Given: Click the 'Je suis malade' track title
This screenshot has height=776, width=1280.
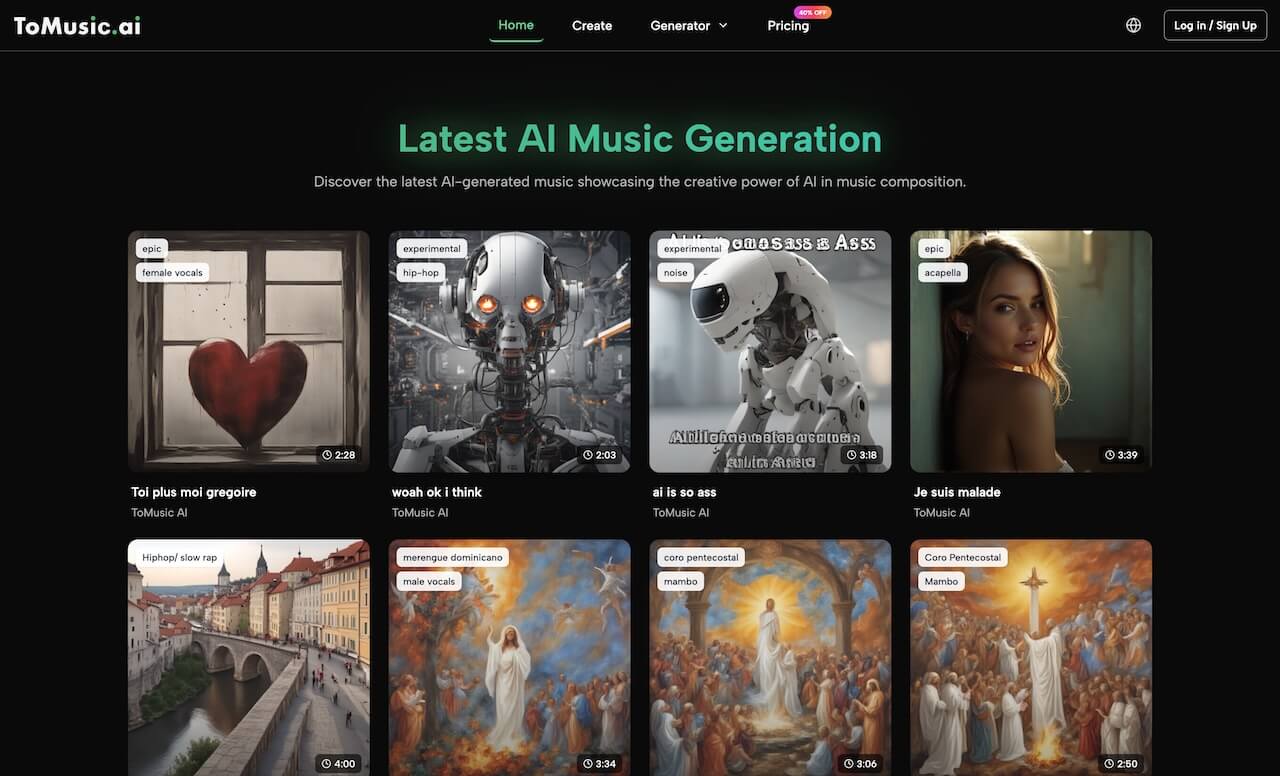Looking at the screenshot, I should coord(957,491).
